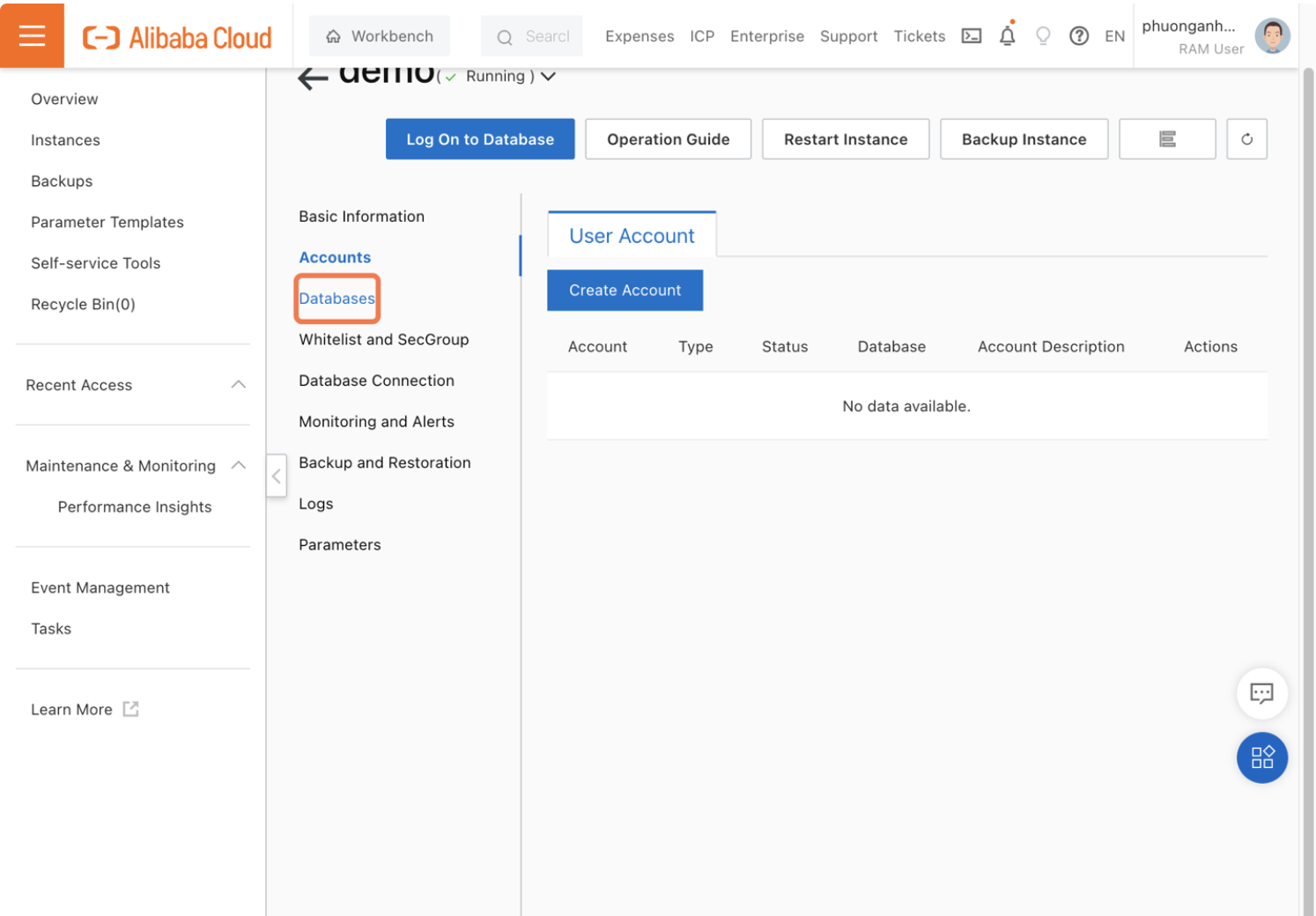Switch to the User Account tab
This screenshot has width=1316, height=916.
coord(632,235)
